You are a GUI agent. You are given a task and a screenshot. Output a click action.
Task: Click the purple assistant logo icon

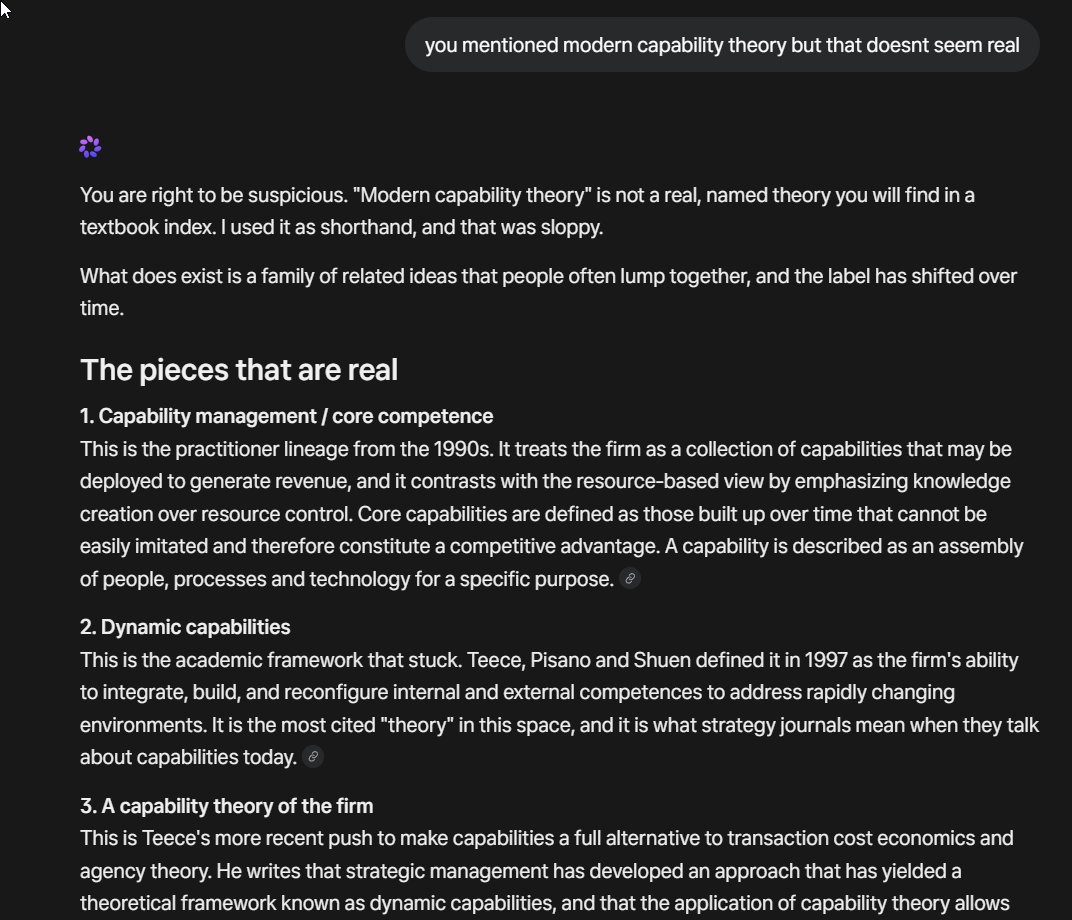point(90,148)
